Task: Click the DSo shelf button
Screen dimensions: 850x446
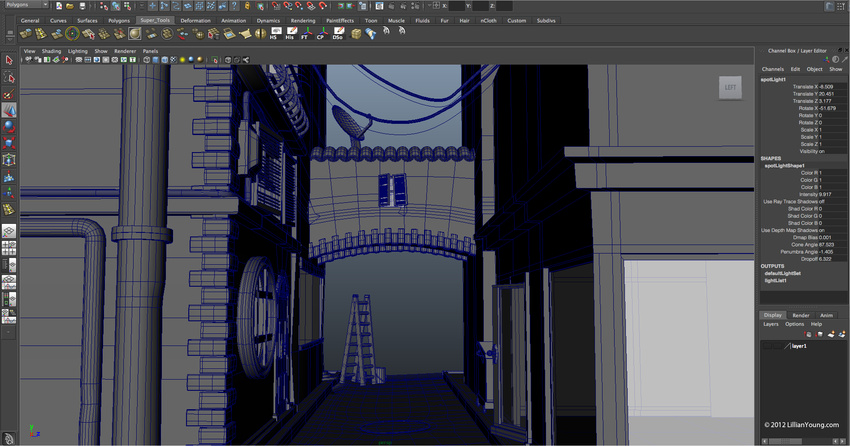Action: point(338,34)
